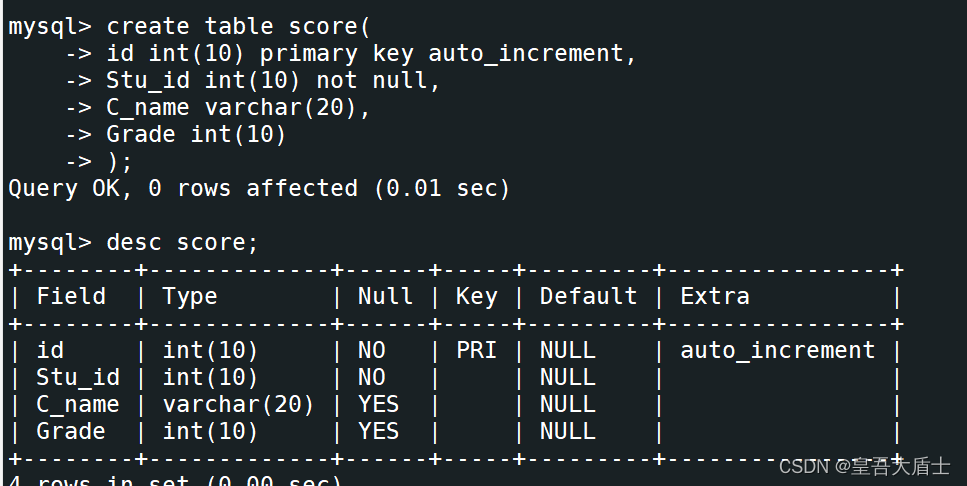Click the YES value in C_name row
Image resolution: width=967 pixels, height=486 pixels.
[x=379, y=405]
